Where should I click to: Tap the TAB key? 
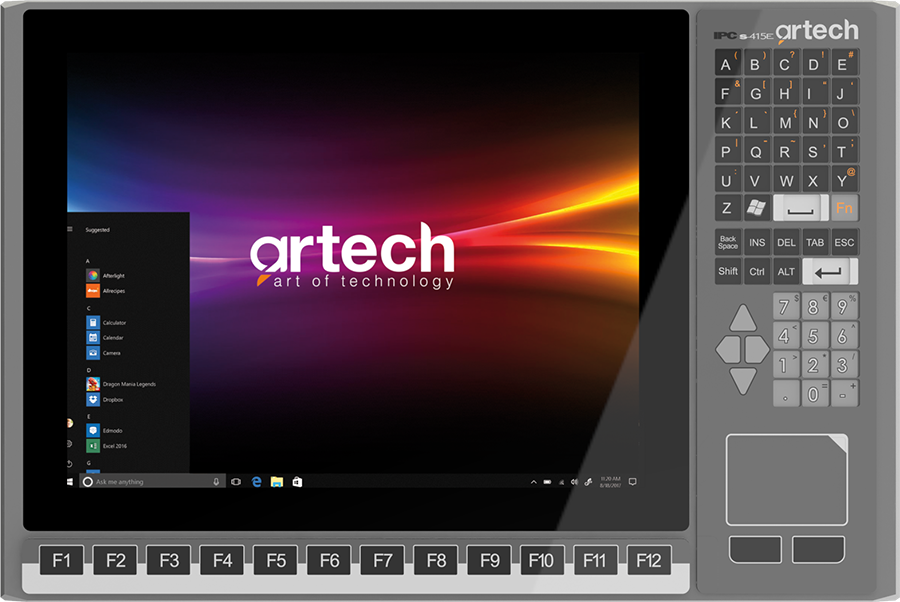(x=815, y=242)
